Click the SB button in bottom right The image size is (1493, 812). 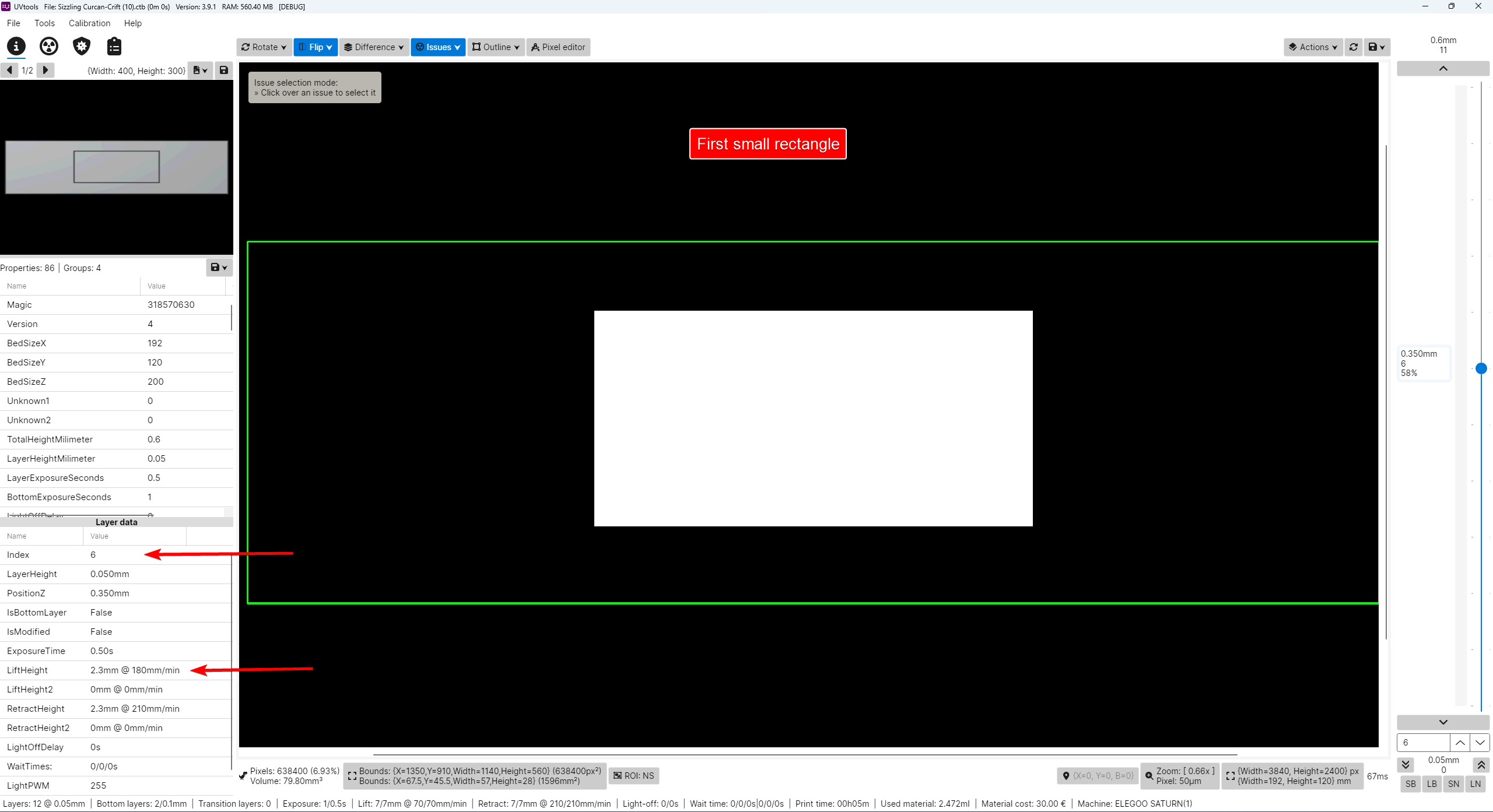tap(1410, 784)
